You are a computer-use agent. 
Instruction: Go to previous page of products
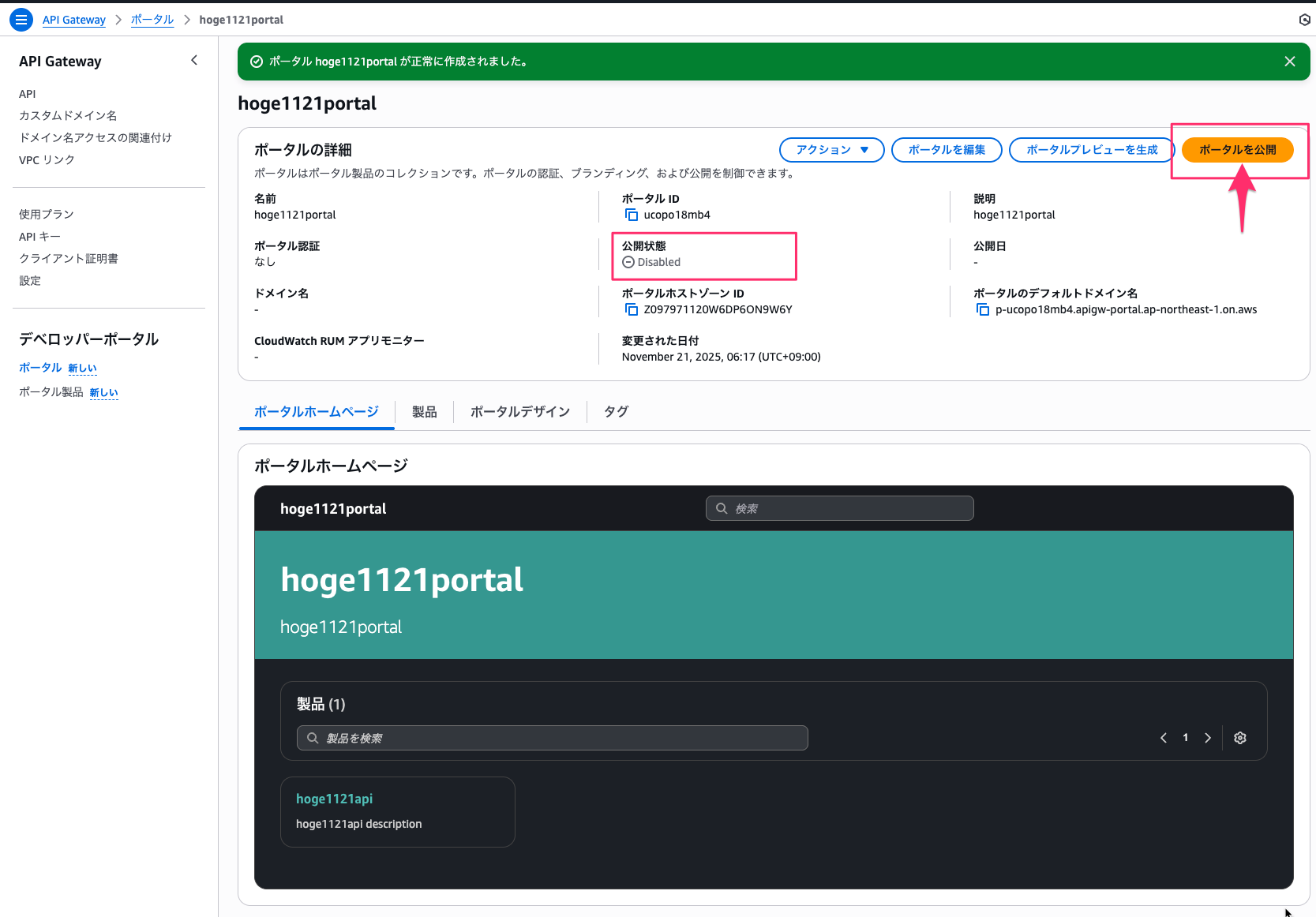1163,738
